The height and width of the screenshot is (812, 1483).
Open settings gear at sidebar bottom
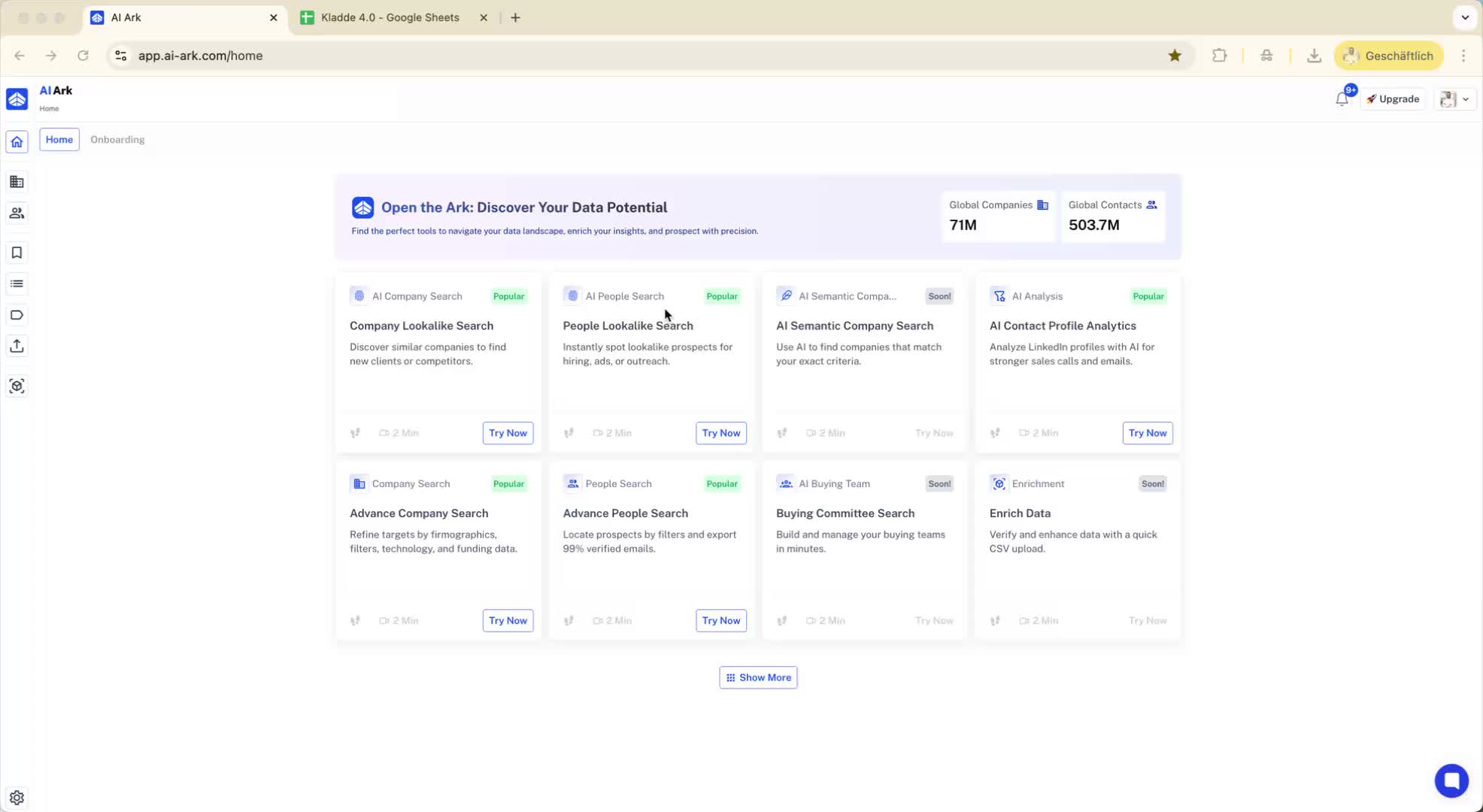pyautogui.click(x=17, y=798)
